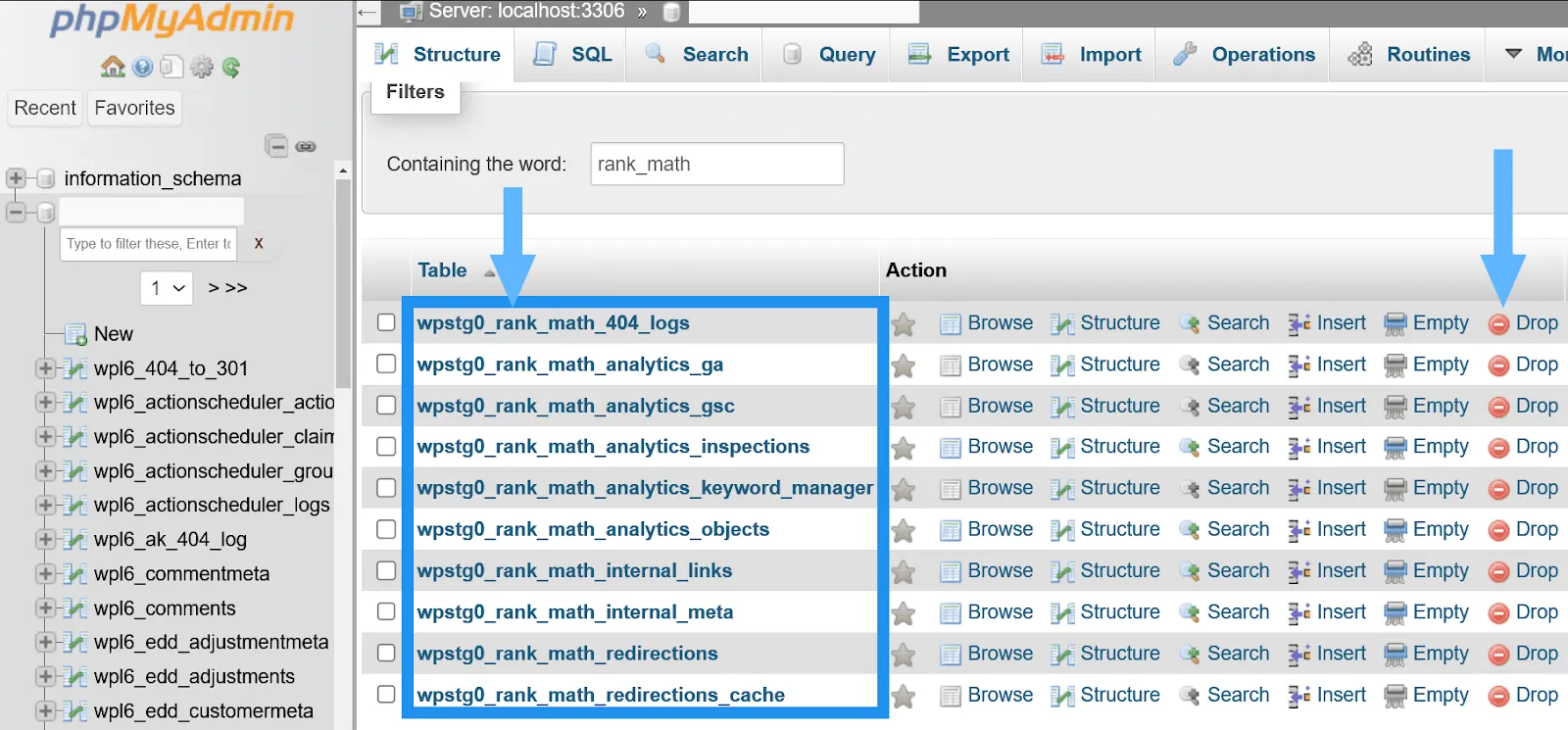Click Drop icon for wpstg0_rank_math_404_logs
This screenshot has width=1568, height=730.
[1498, 324]
